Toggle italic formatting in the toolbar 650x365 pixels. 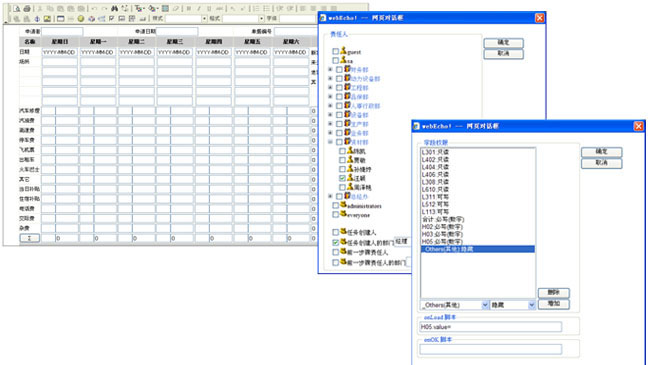pyautogui.click(x=199, y=8)
